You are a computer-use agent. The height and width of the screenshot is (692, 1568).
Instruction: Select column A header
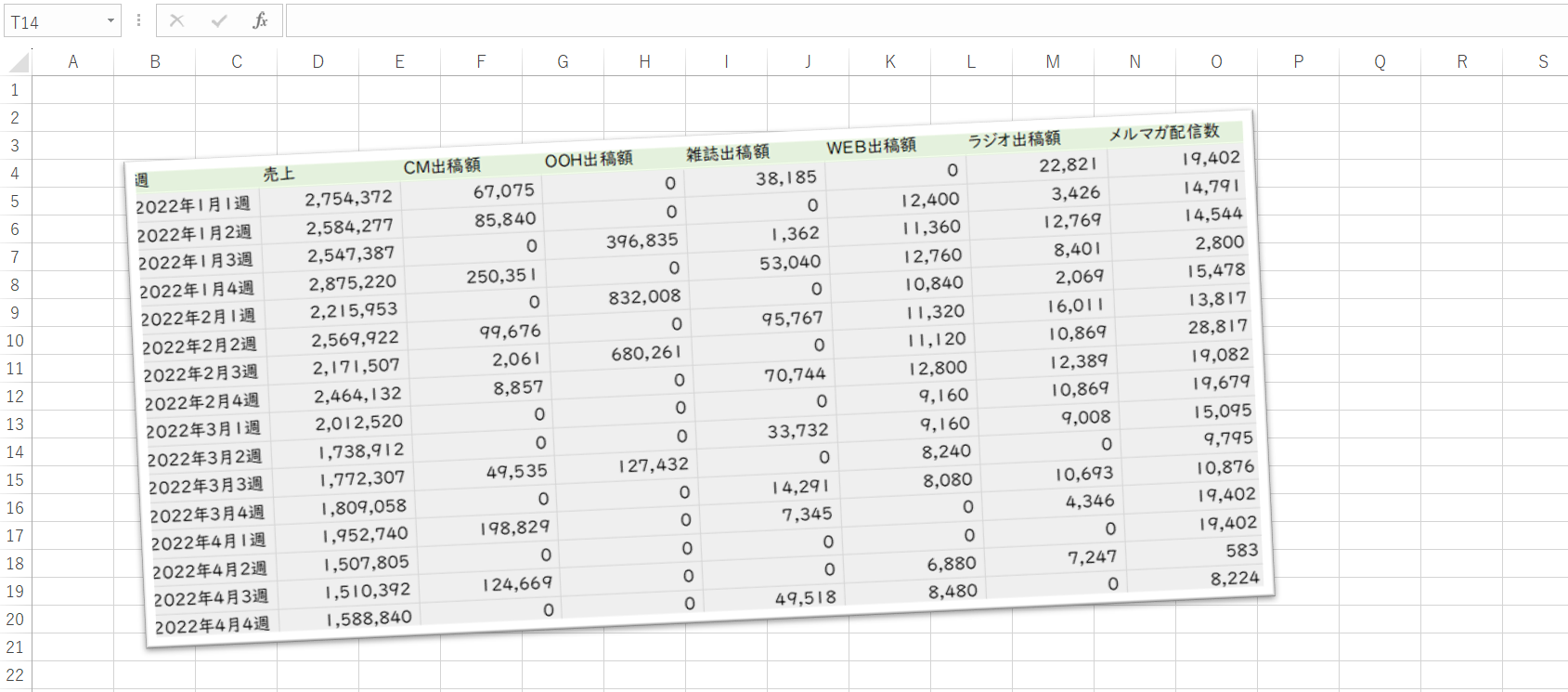click(72, 62)
